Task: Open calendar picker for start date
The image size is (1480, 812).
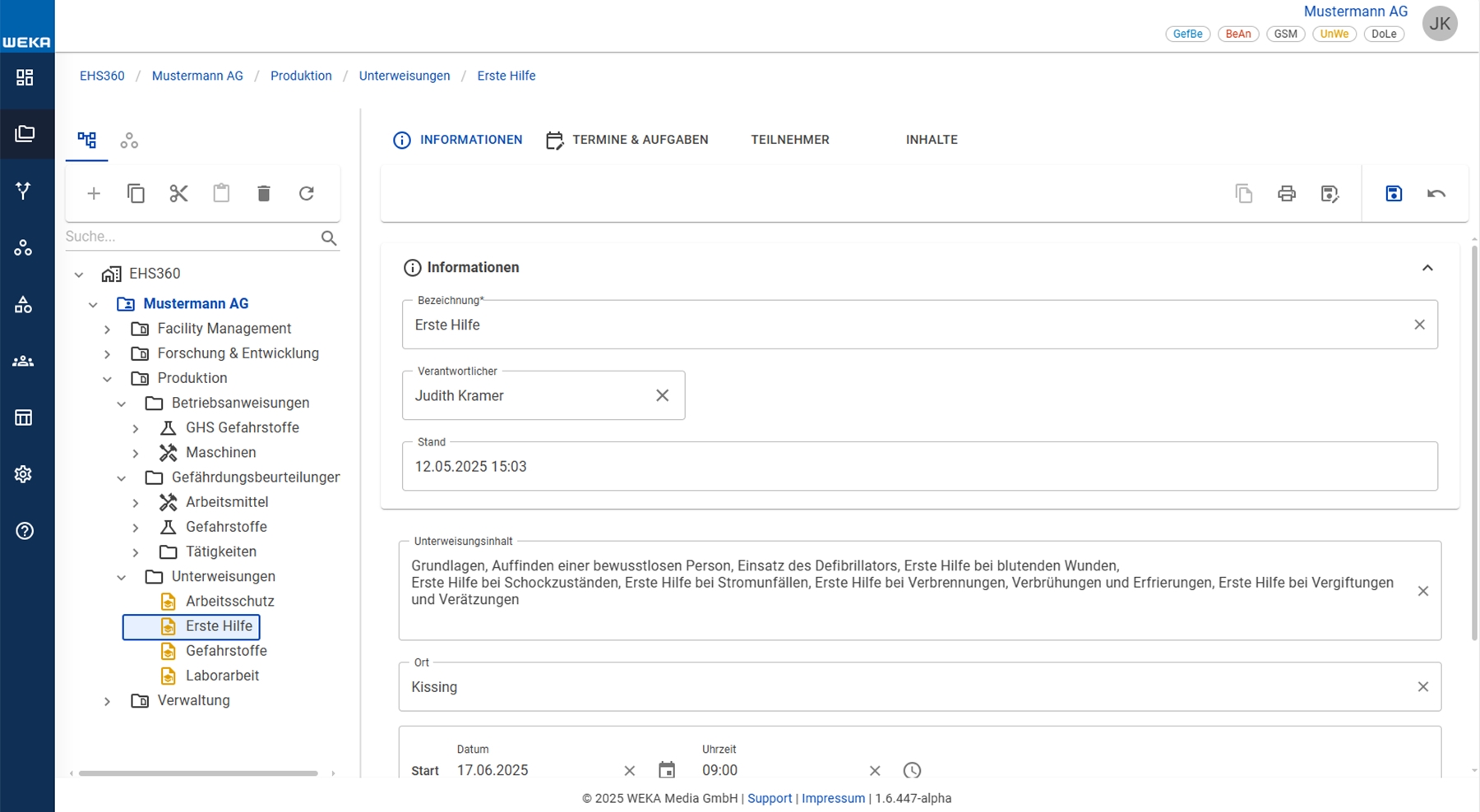Action: 667,770
